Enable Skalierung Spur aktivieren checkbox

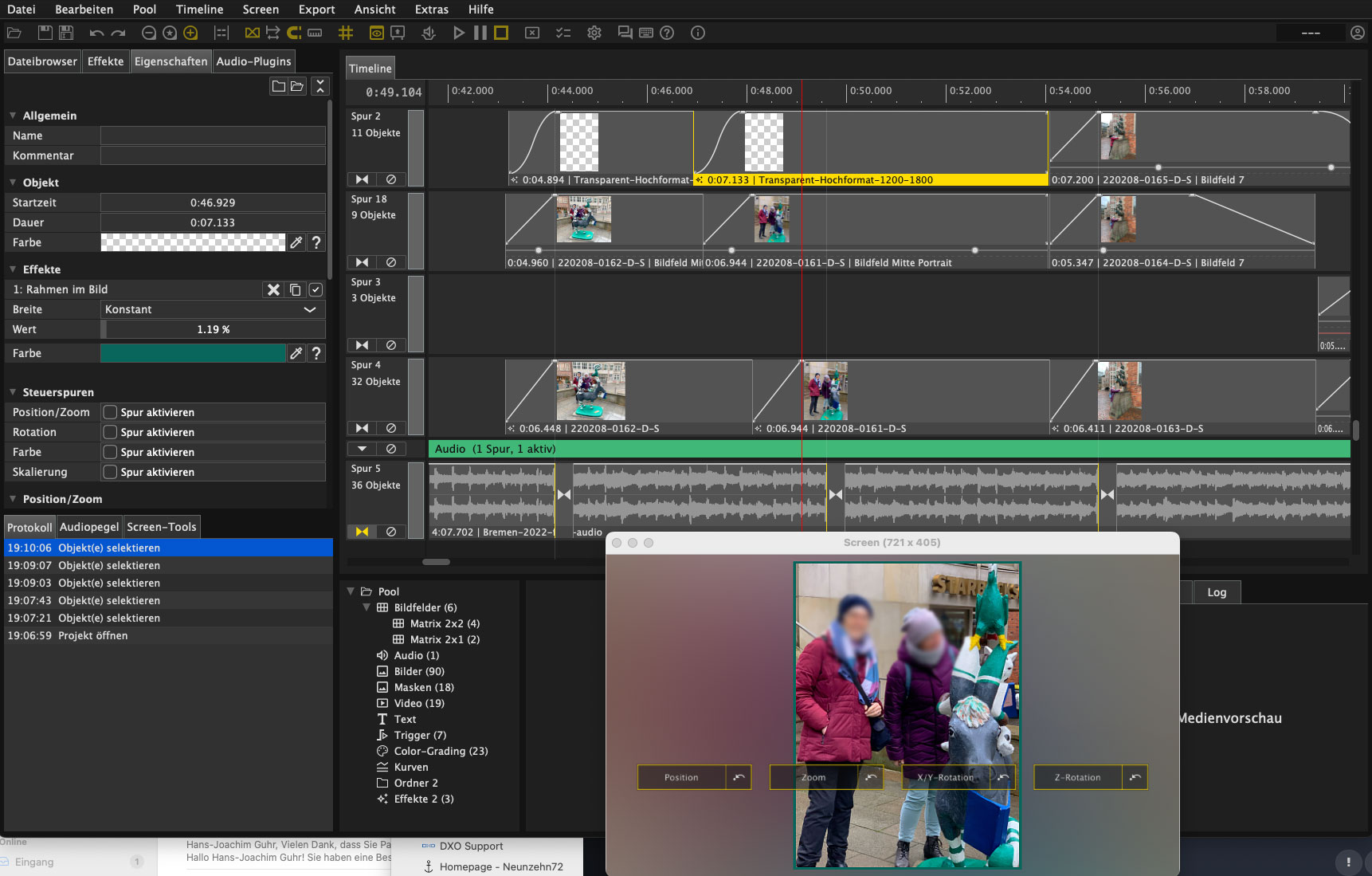110,472
